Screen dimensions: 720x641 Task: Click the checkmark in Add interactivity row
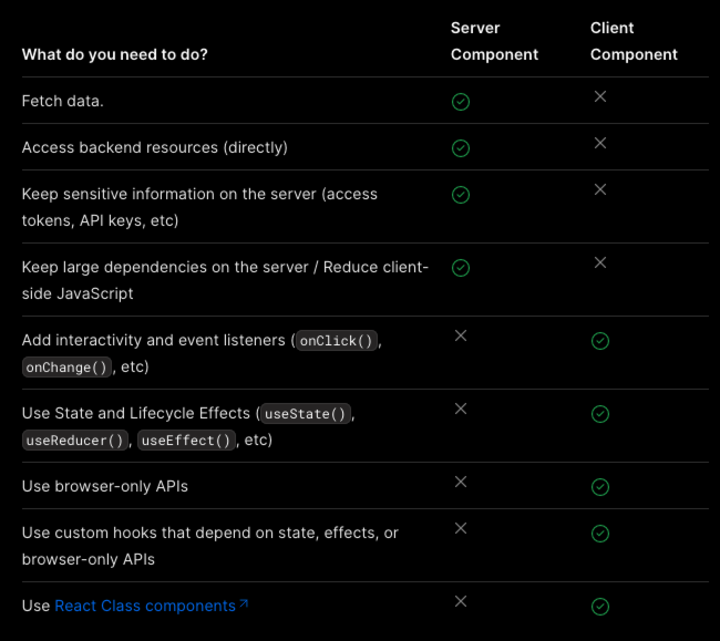600,341
